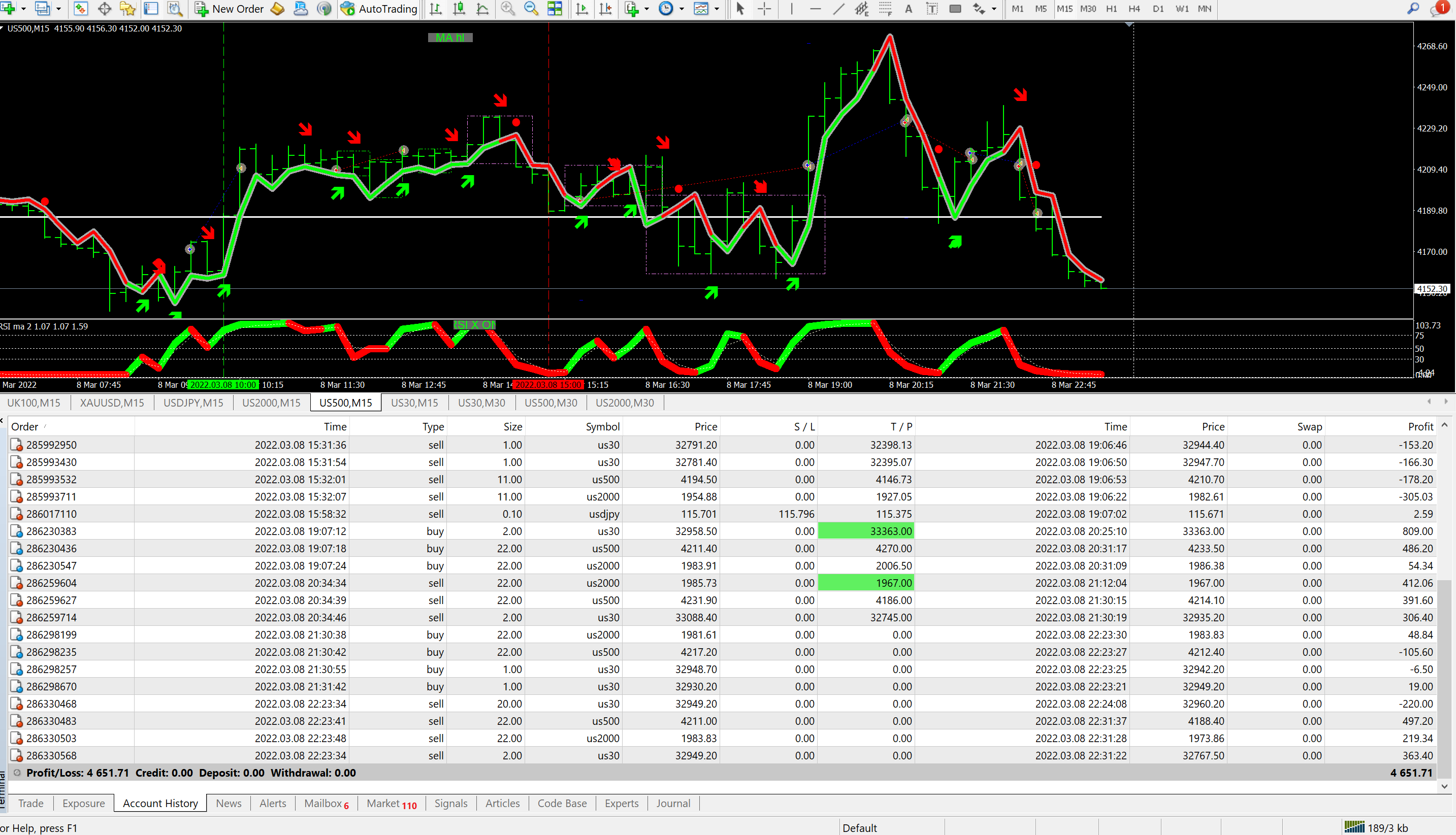Click the green 33363.00 take profit cell
Viewport: 1456px width, 835px height.
pos(866,531)
